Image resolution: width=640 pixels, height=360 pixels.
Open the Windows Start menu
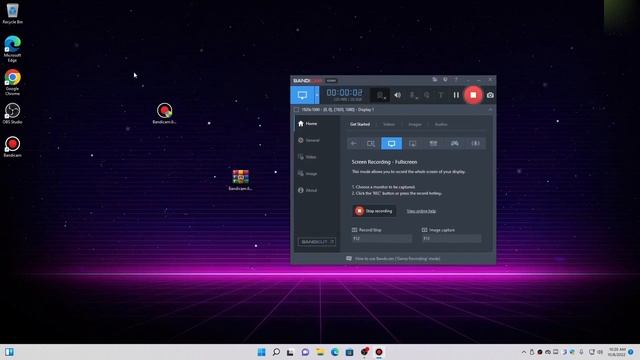[x=262, y=352]
